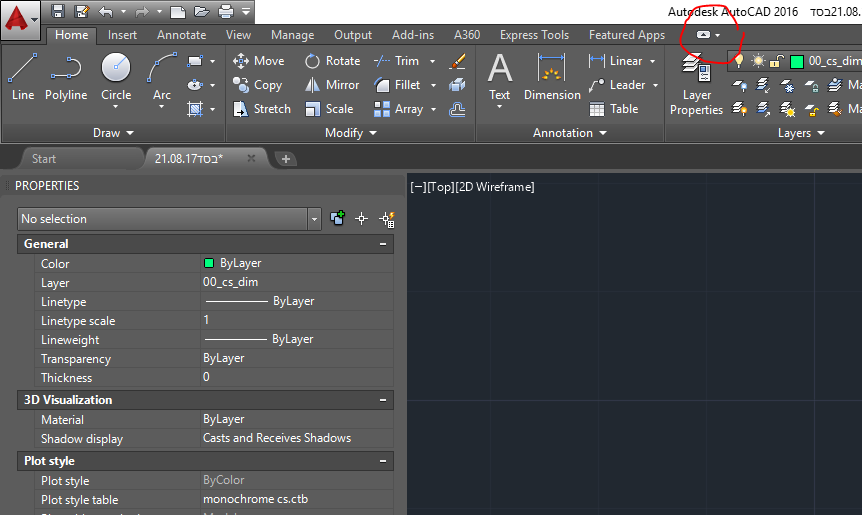Open the Application menu A button
Screen dimensions: 862x515
coord(20,20)
